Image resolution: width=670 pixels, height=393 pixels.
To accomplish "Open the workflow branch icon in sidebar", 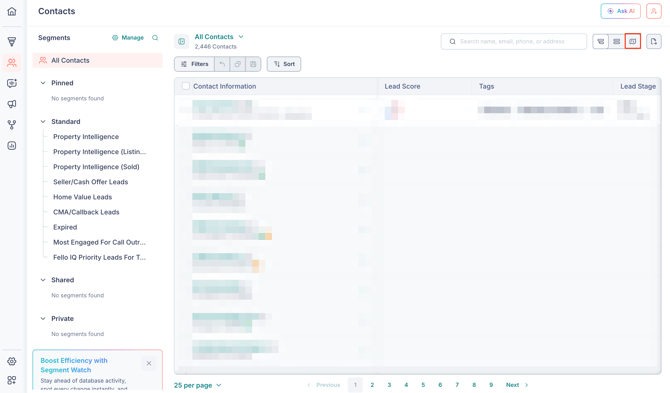I will pos(12,125).
